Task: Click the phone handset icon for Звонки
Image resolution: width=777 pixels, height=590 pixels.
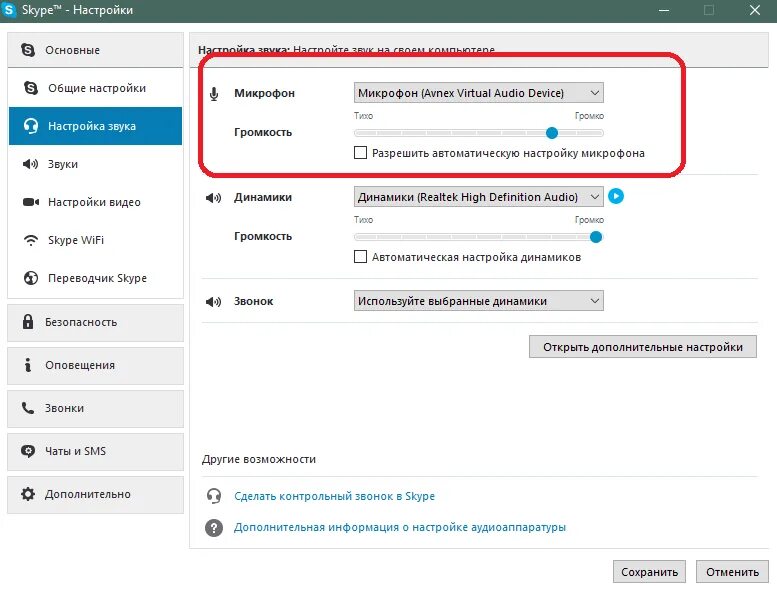Action: point(28,408)
